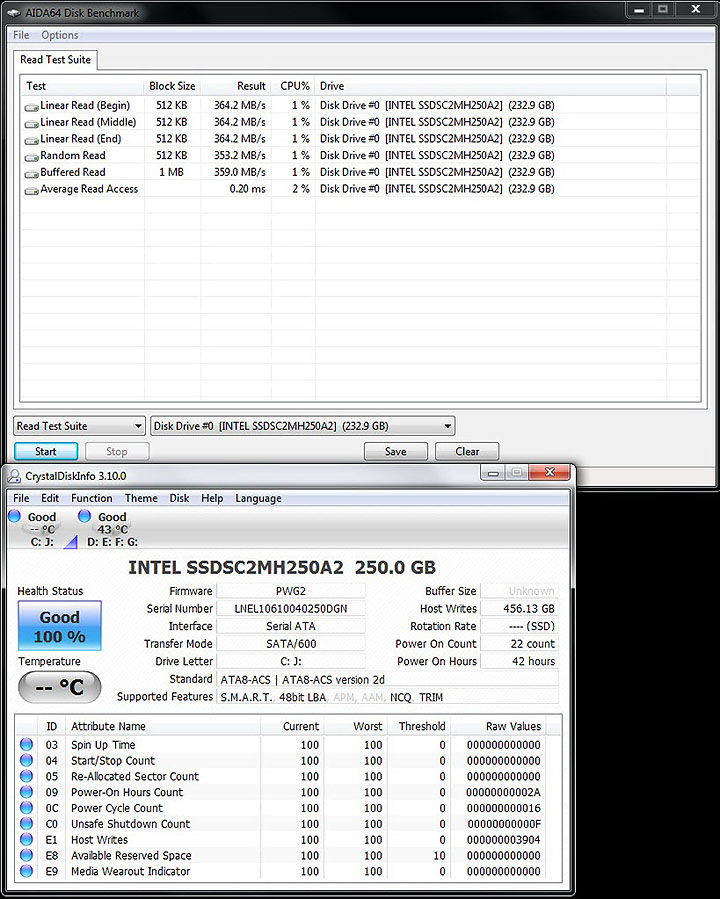720x899 pixels.
Task: Click the Linear Read (End) drive icon
Action: click(32, 140)
